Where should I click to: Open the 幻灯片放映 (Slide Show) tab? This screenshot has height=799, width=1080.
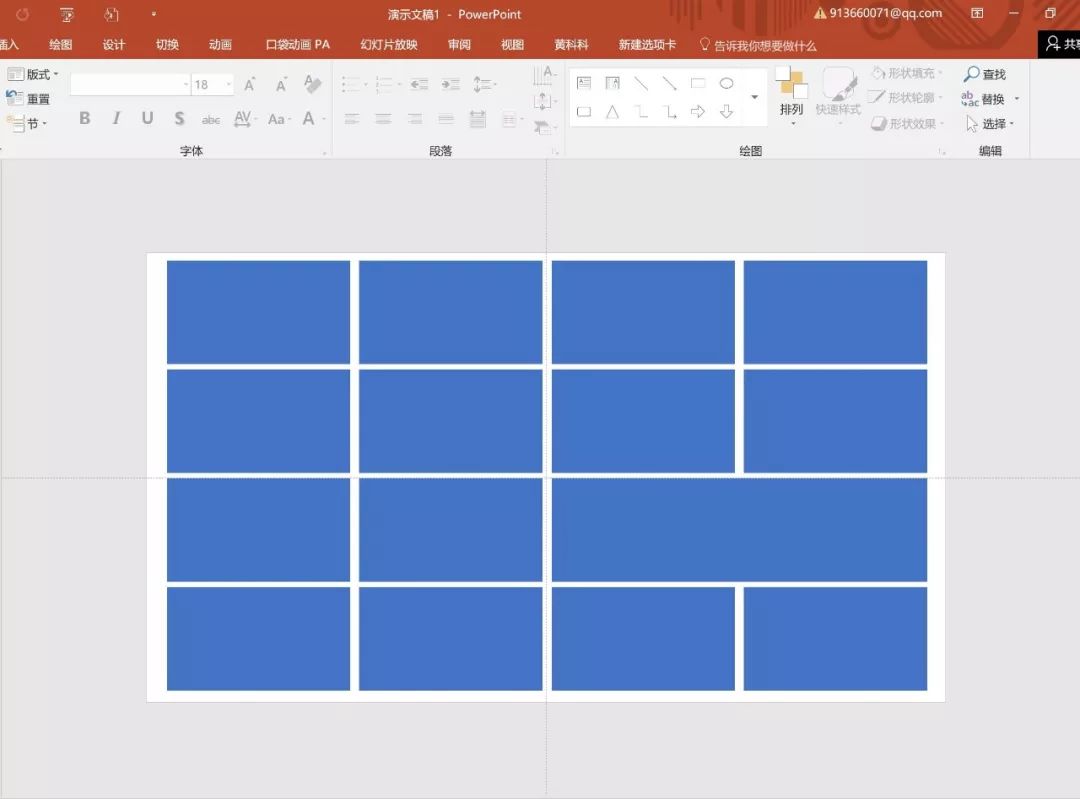[x=388, y=44]
